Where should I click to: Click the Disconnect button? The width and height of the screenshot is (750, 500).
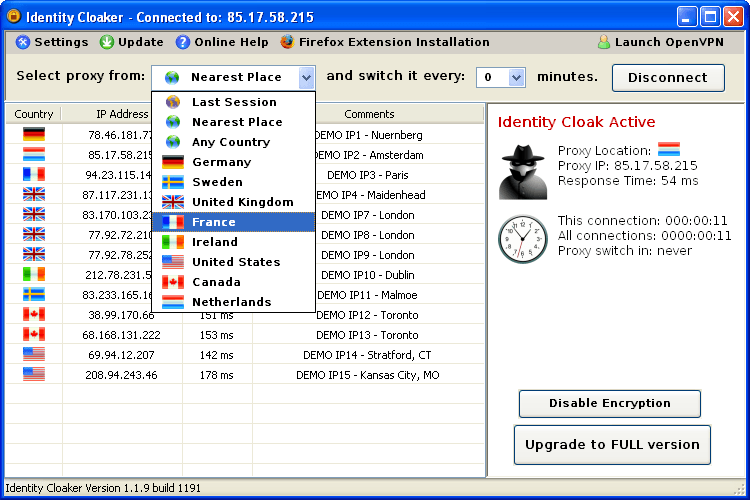coord(668,78)
